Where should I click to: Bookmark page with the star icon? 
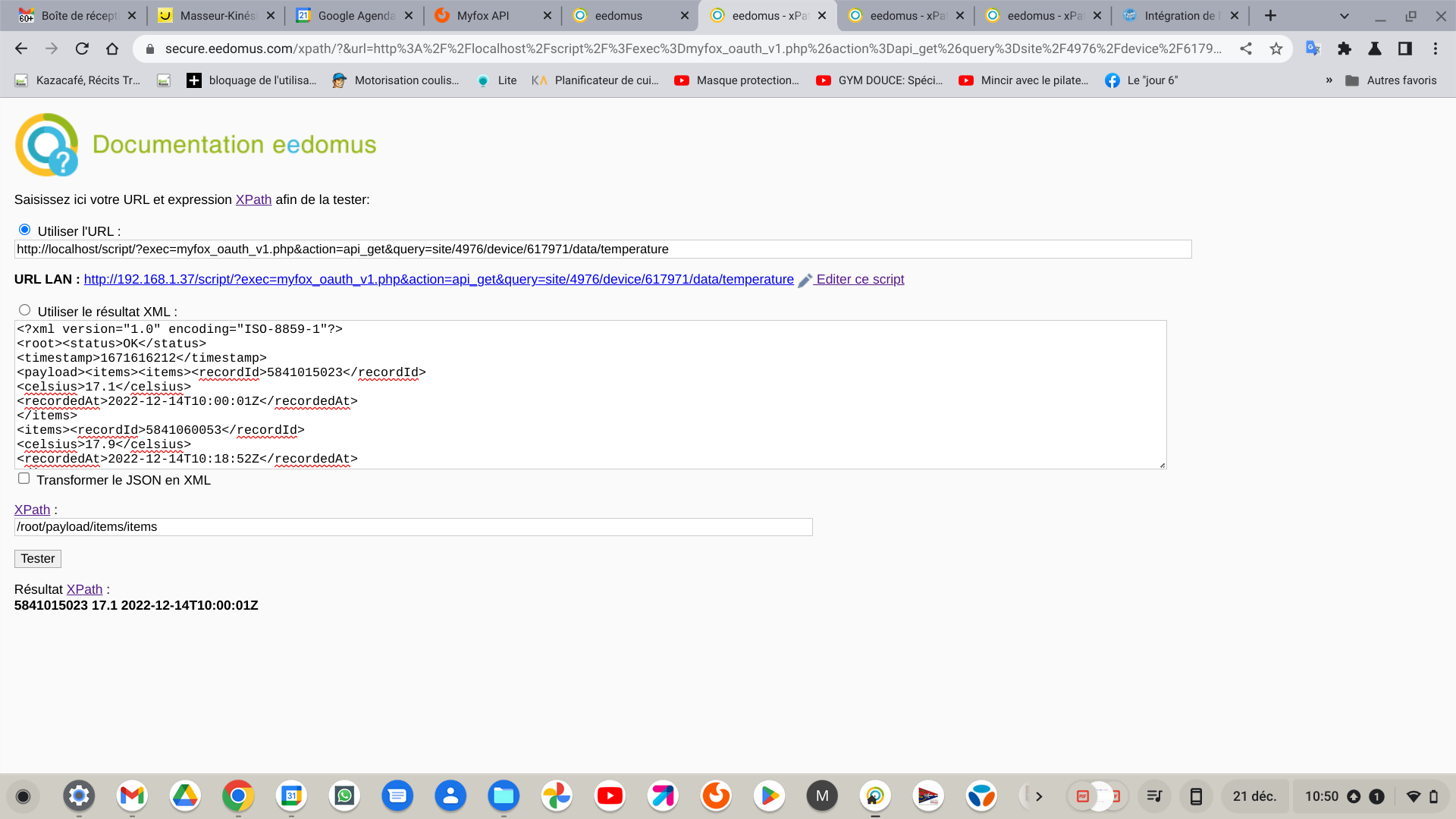click(1276, 49)
